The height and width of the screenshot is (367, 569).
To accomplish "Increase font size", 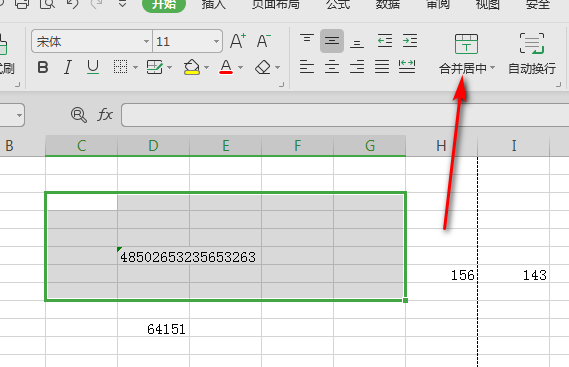I will click(238, 41).
